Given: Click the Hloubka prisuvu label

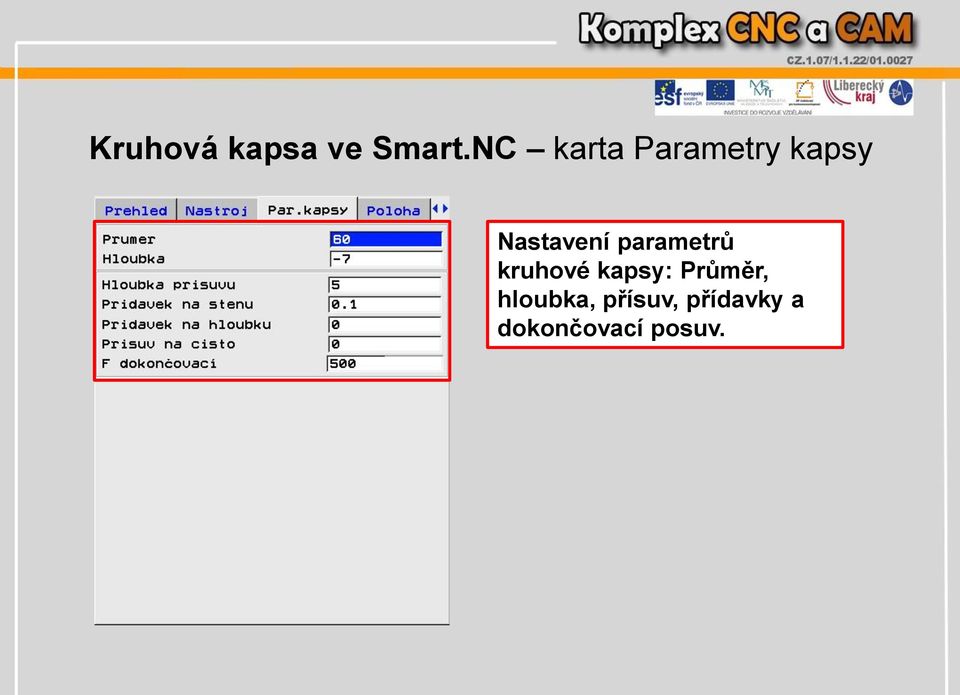Looking at the screenshot, I should coord(168,285).
